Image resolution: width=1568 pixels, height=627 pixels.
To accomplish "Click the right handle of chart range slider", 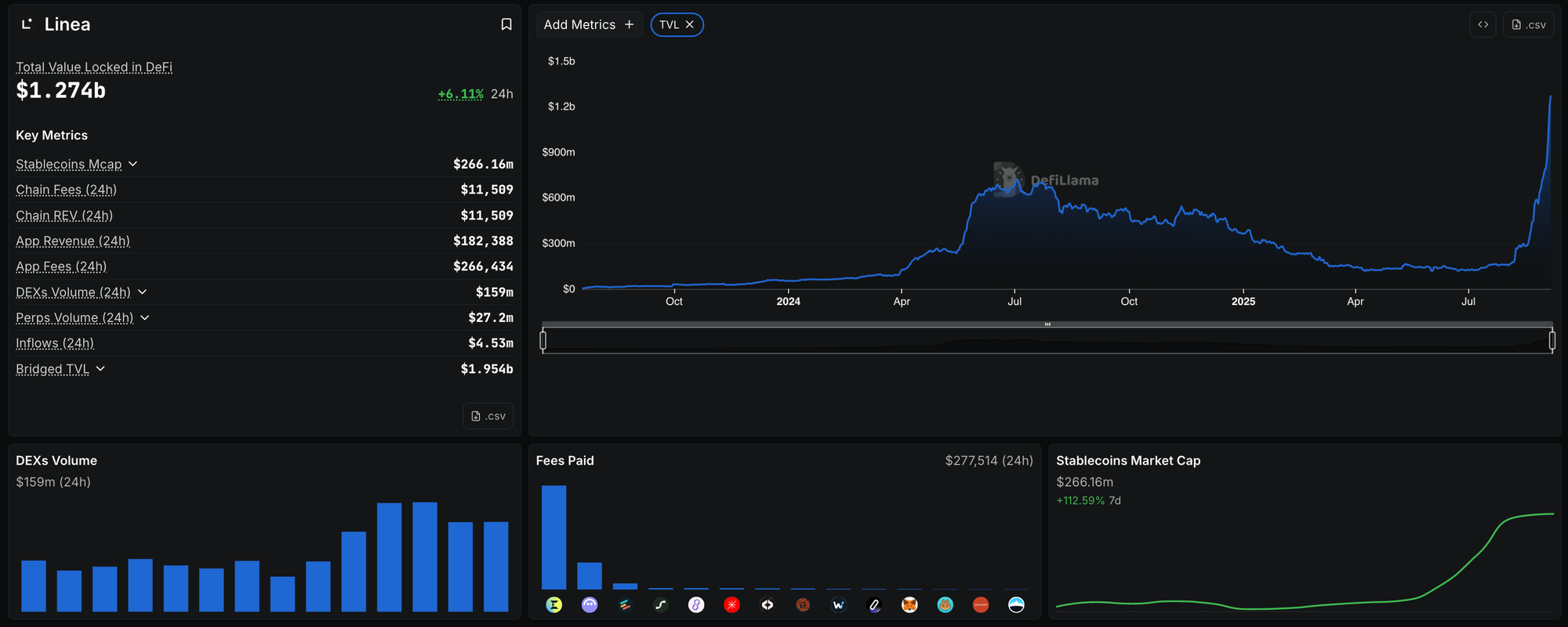I will pos(1552,340).
